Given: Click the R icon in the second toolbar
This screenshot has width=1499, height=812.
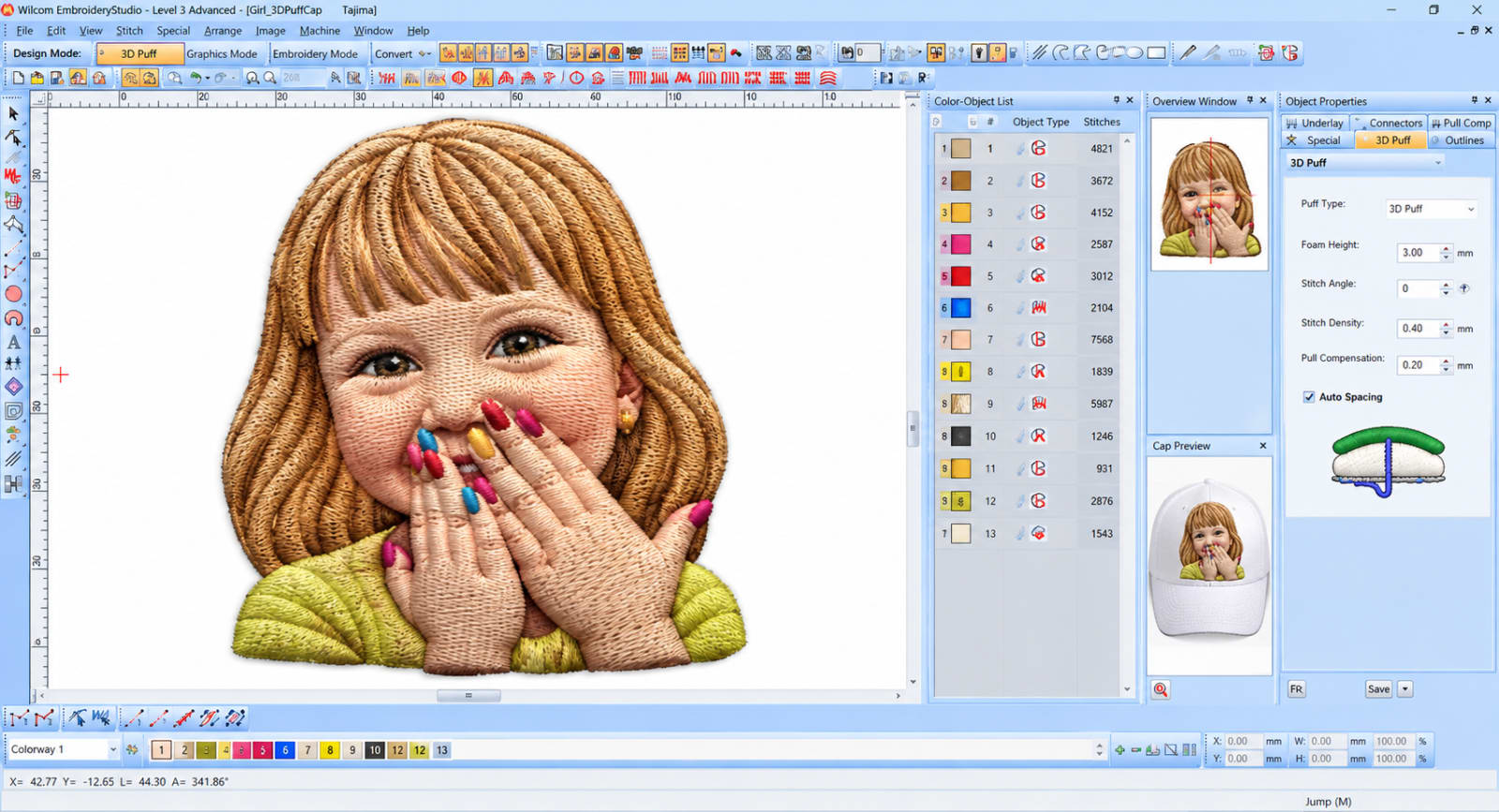Looking at the screenshot, I should point(923,78).
